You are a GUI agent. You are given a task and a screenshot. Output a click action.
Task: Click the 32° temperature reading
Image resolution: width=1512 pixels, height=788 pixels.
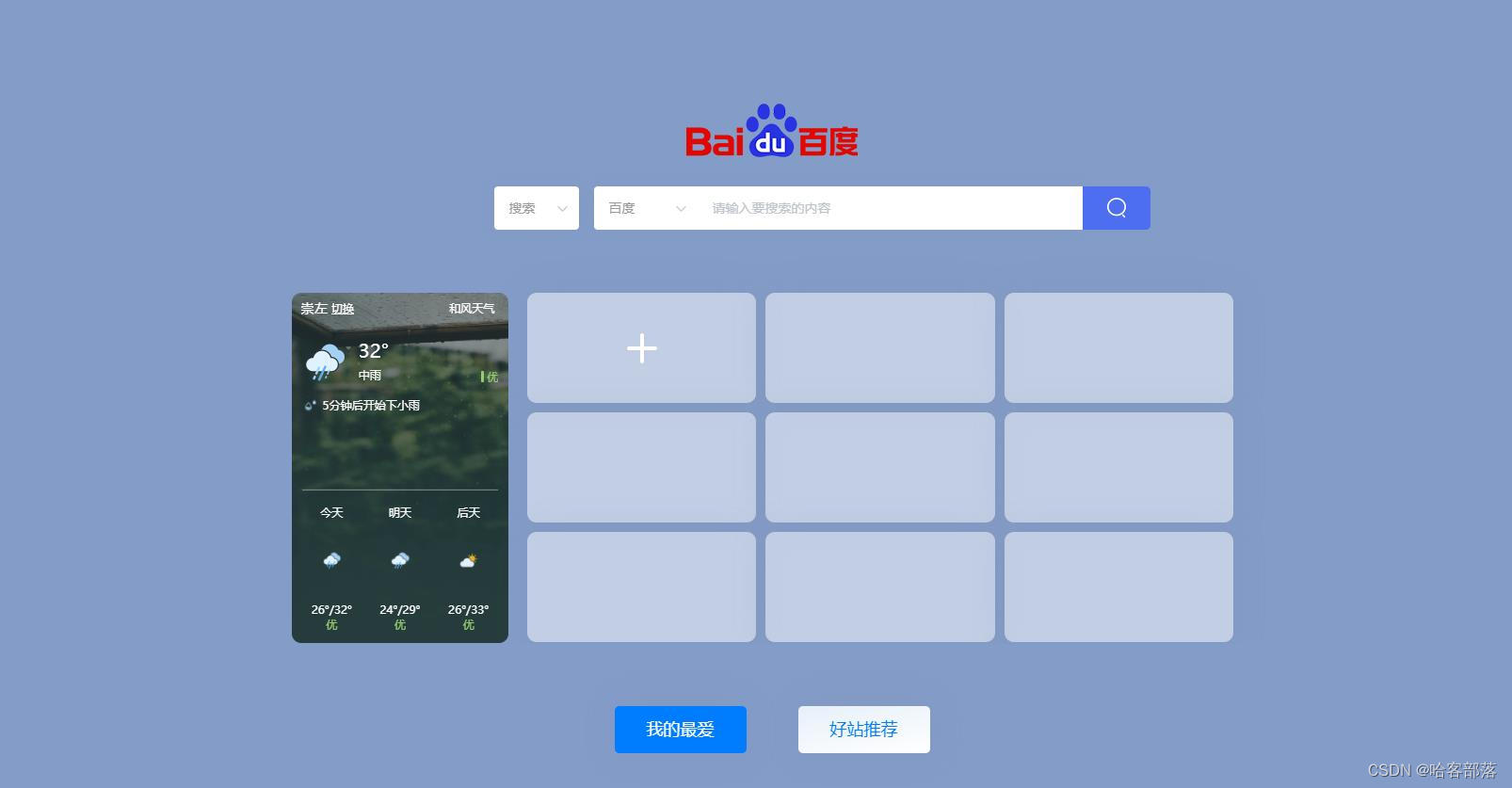374,351
